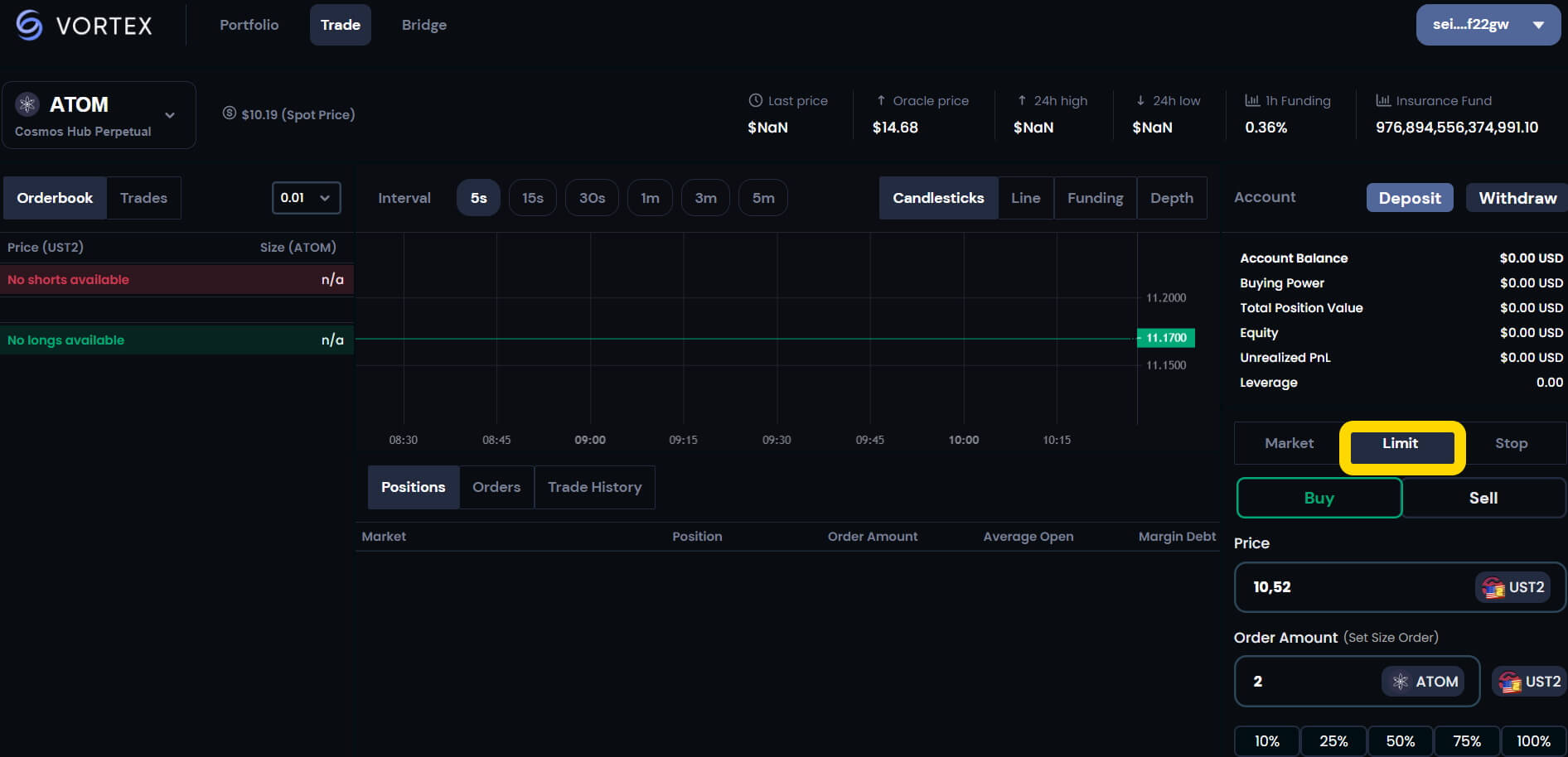Select the 1m chart interval
This screenshot has width=1568, height=757.
[650, 198]
